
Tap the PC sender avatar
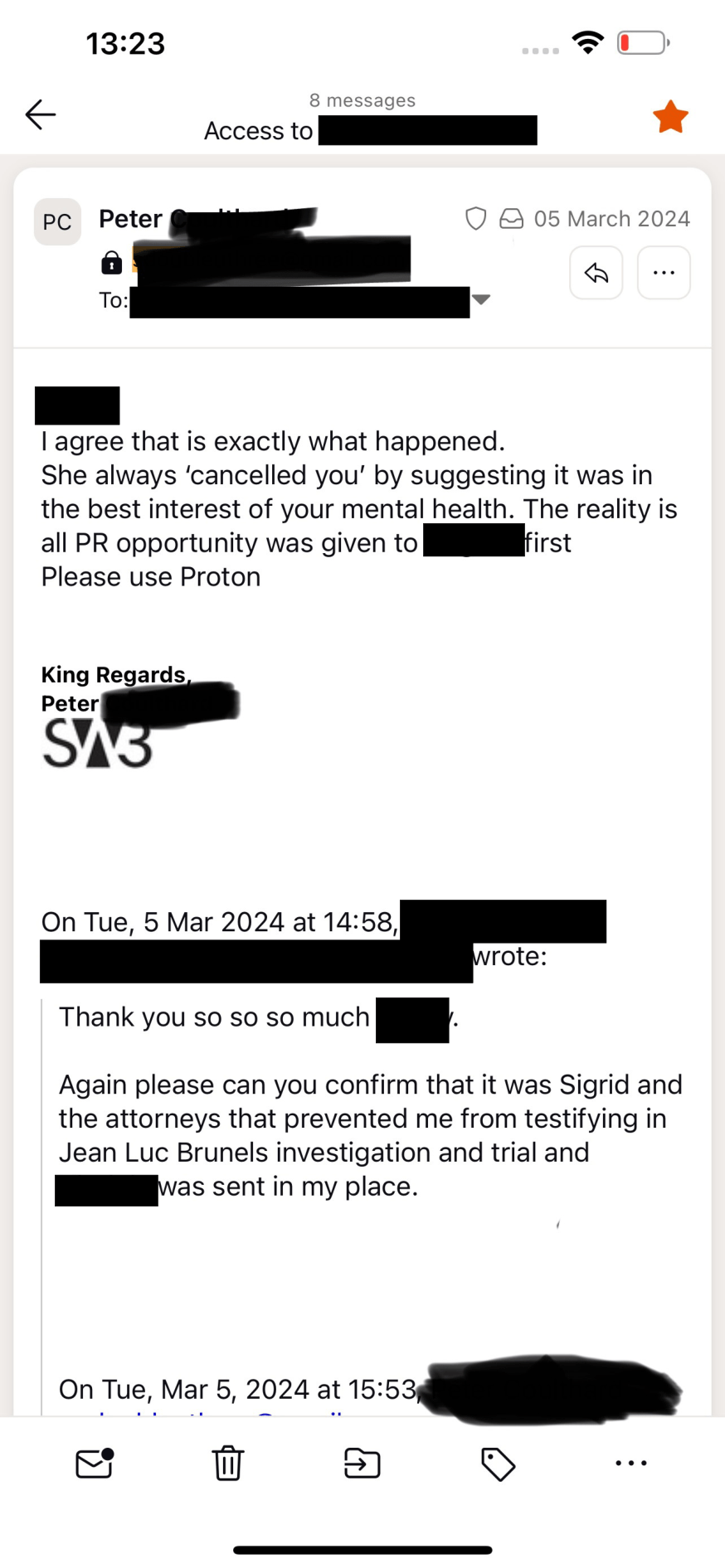[57, 222]
